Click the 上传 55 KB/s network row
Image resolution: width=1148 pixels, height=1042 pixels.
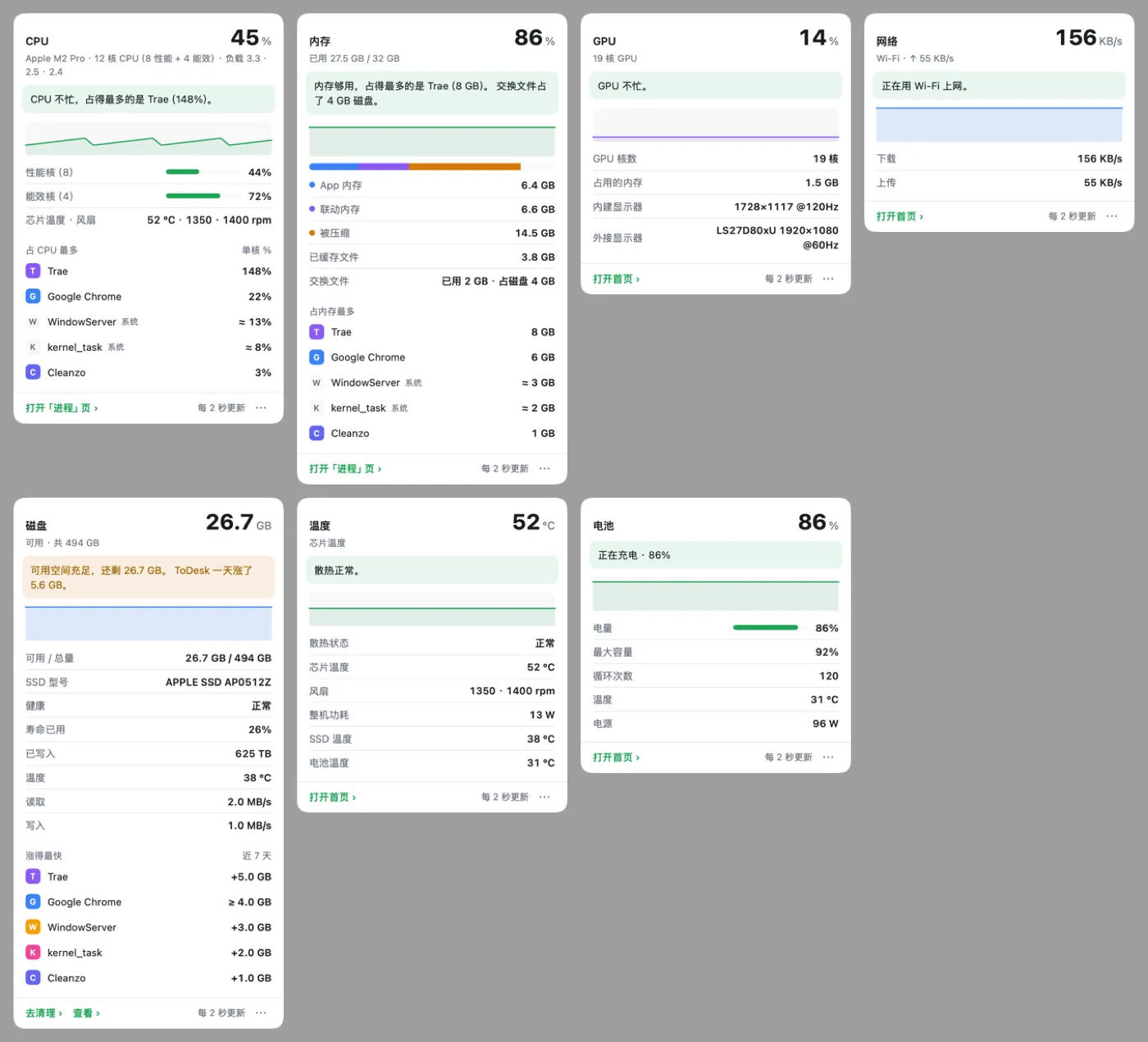[x=1000, y=183]
